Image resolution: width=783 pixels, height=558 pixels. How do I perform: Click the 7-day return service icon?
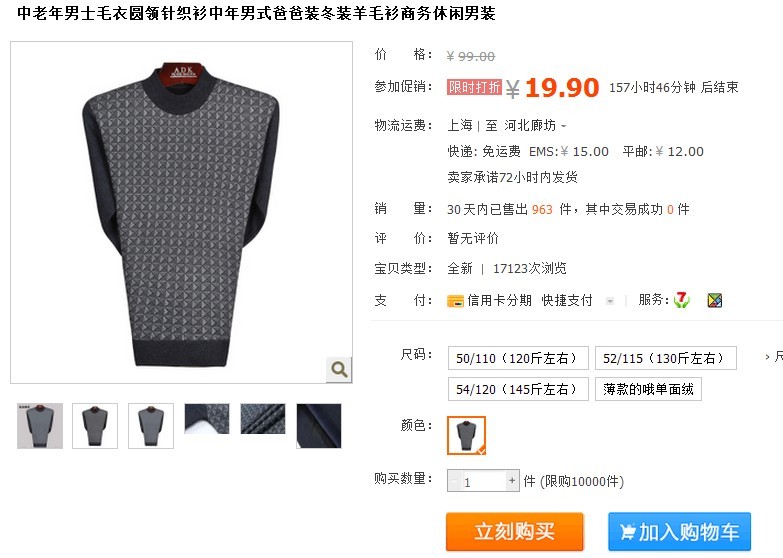tap(682, 300)
